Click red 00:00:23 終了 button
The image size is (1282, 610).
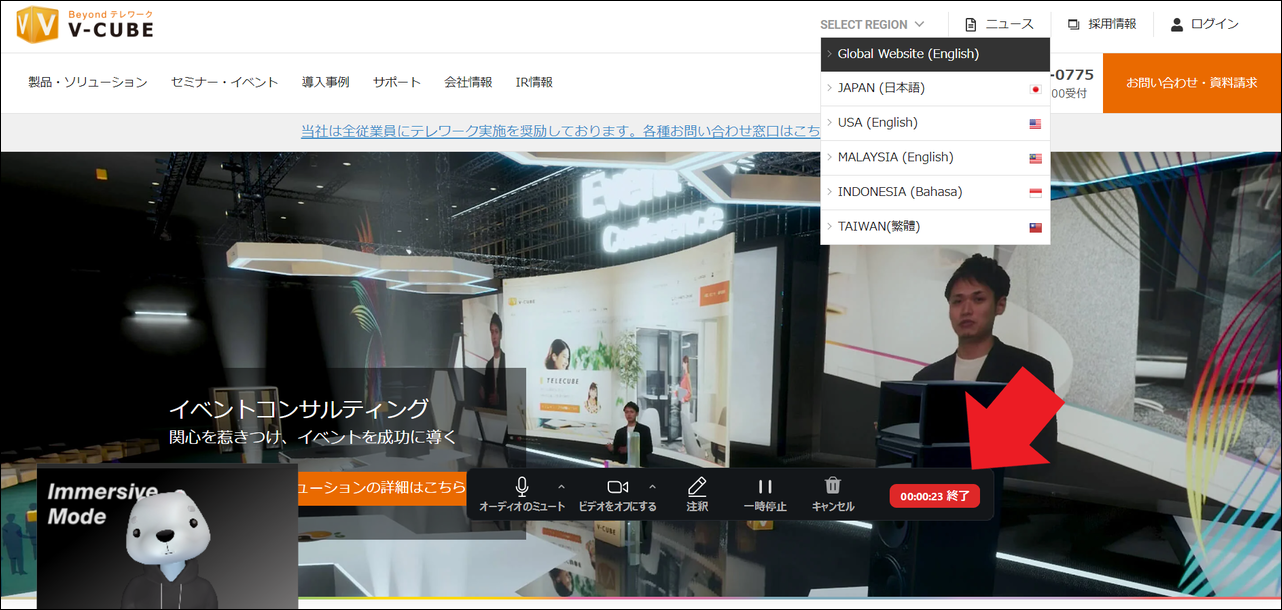click(x=935, y=495)
